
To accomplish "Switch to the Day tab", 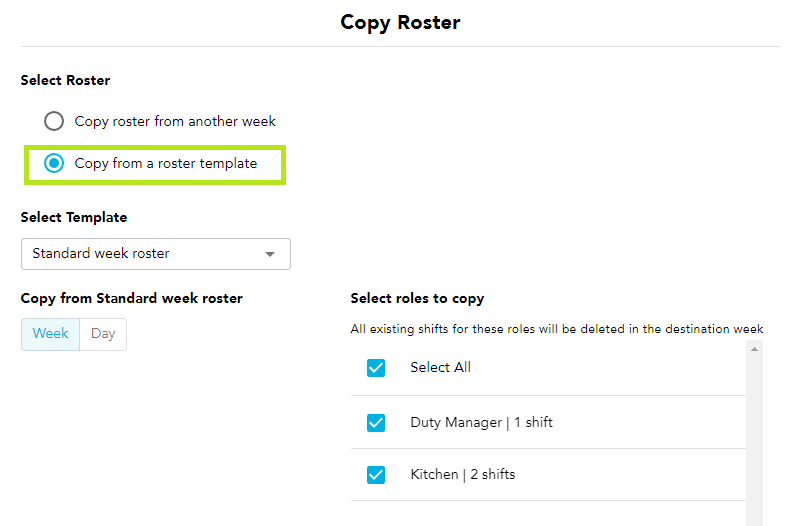I will pos(103,334).
